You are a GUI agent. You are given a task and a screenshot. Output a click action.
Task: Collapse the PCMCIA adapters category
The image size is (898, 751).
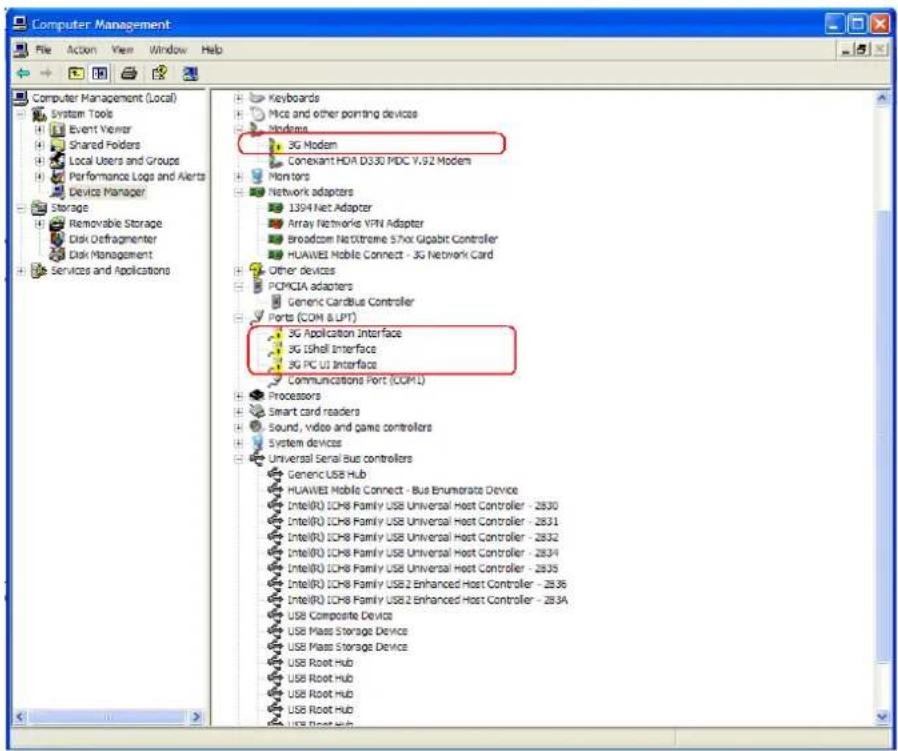(x=239, y=286)
